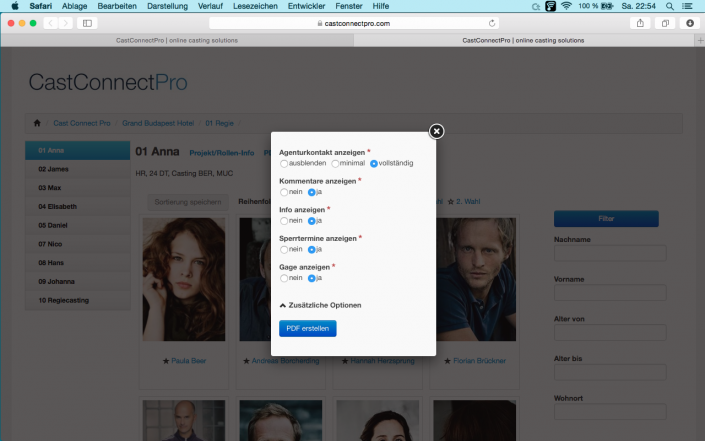The height and width of the screenshot is (441, 705).
Task: Open Spotlight search in menu bar
Action: click(x=670, y=6)
